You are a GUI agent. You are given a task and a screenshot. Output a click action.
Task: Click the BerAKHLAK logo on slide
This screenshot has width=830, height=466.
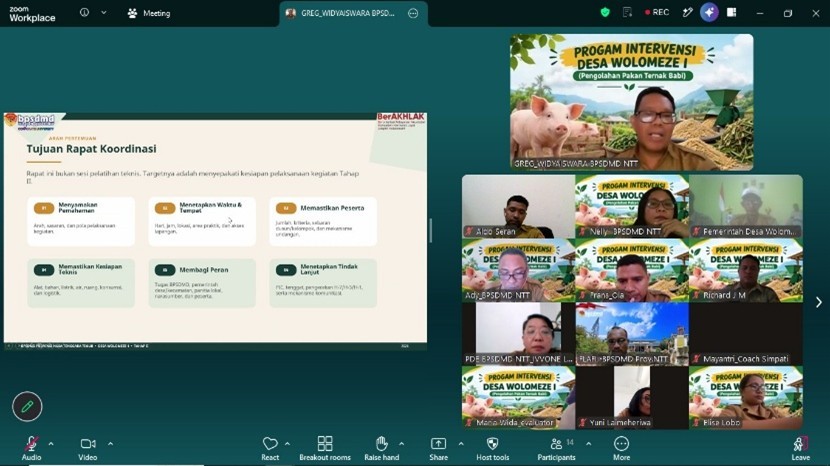401,121
